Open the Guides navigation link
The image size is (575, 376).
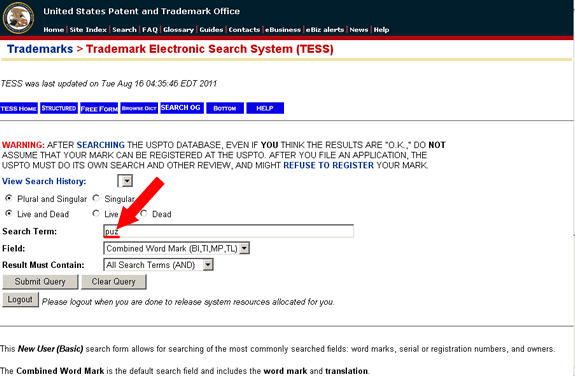coord(211,30)
